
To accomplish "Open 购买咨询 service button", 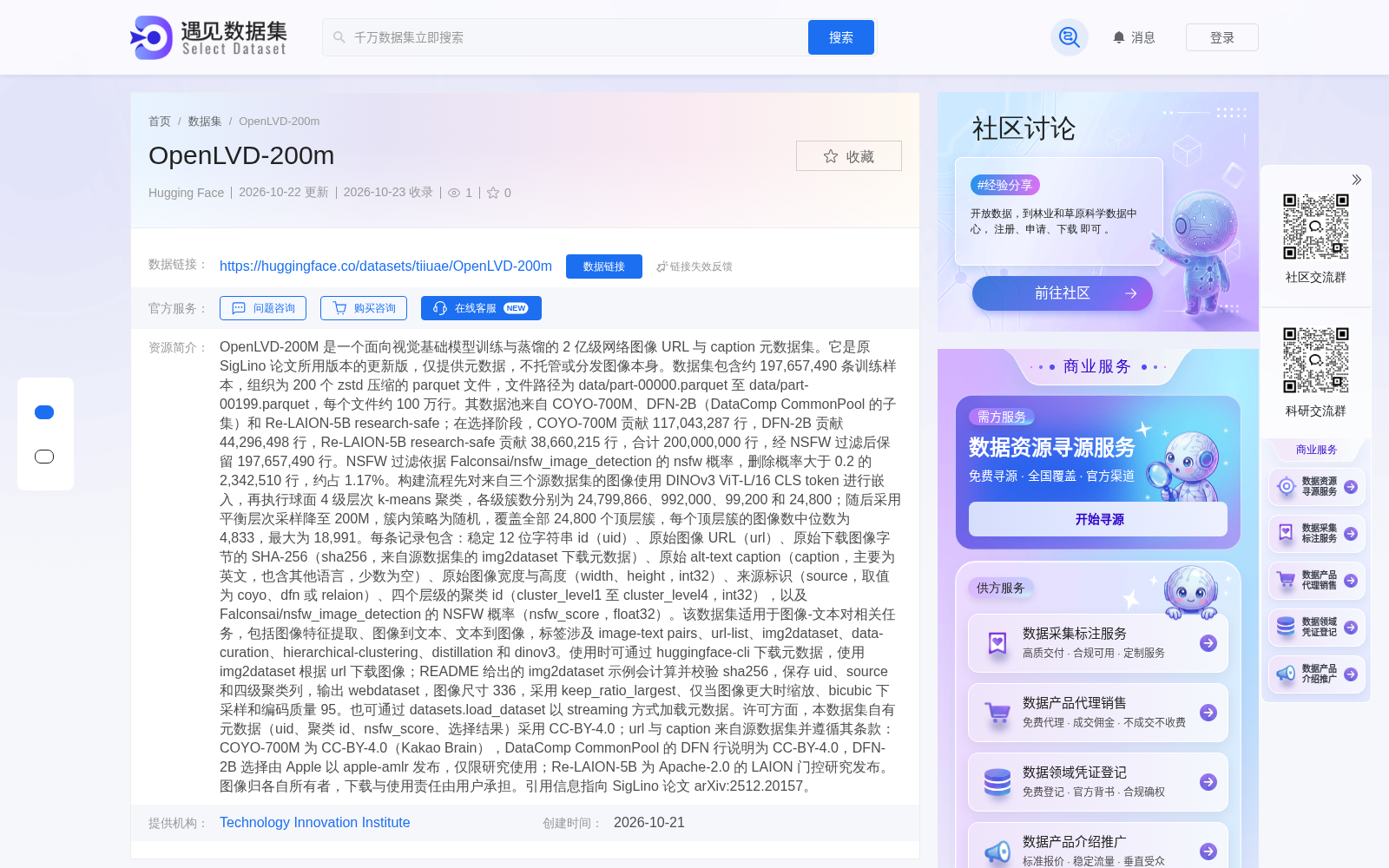I will [364, 308].
